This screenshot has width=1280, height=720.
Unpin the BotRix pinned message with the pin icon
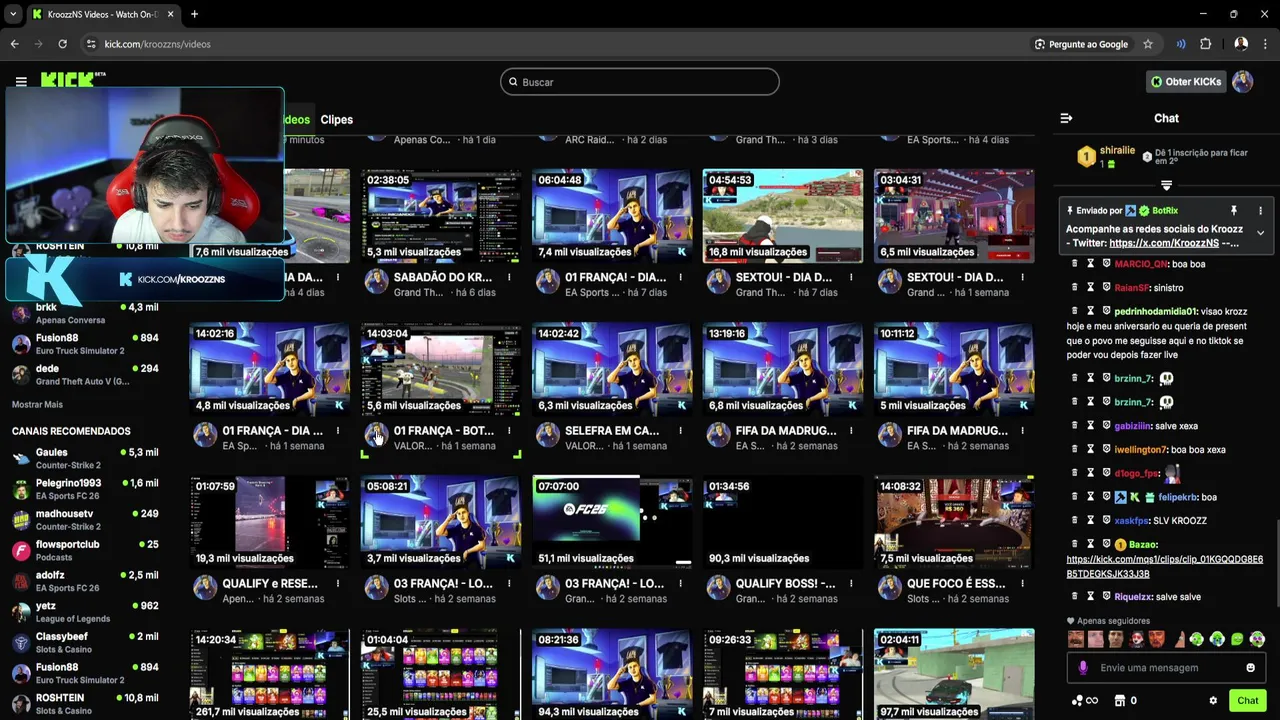click(x=1233, y=211)
